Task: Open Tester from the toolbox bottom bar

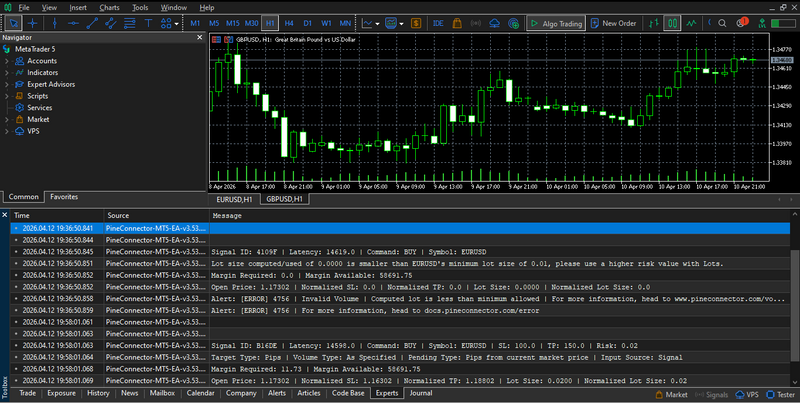Action: point(781,394)
